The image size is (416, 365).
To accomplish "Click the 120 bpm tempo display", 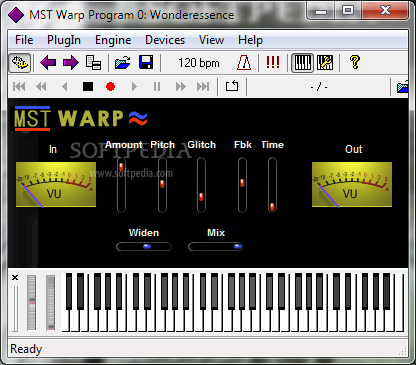I will pyautogui.click(x=199, y=63).
